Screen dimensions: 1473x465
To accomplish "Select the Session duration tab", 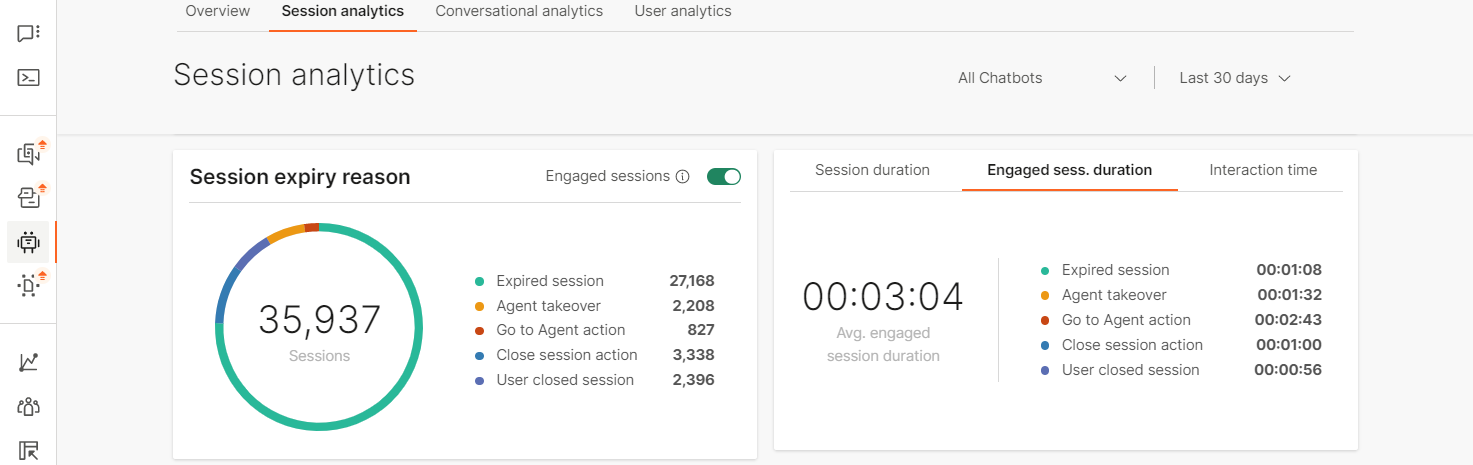I will tap(872, 170).
